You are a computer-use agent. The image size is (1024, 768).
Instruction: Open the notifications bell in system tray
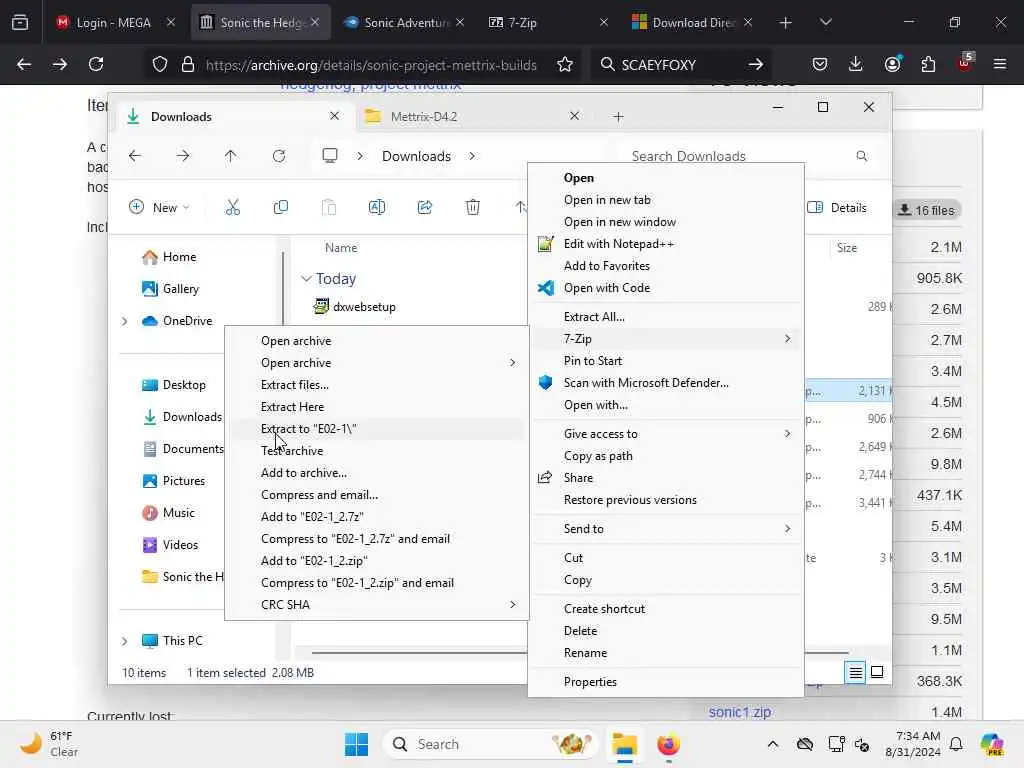click(956, 744)
